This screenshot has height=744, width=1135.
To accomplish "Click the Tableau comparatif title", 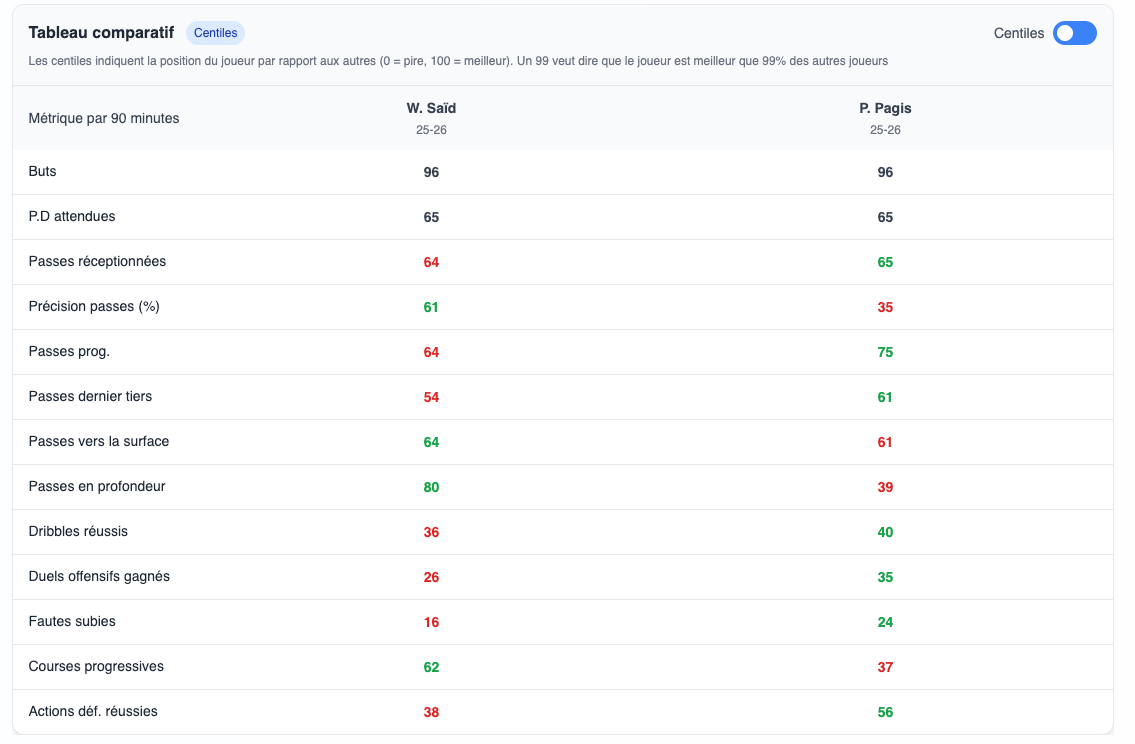I will (101, 33).
